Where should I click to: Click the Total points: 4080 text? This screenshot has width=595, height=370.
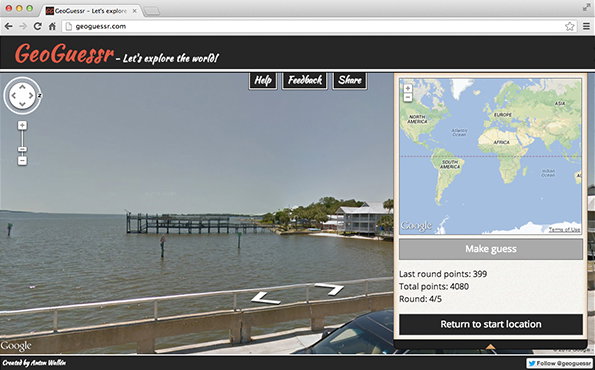pyautogui.click(x=434, y=287)
